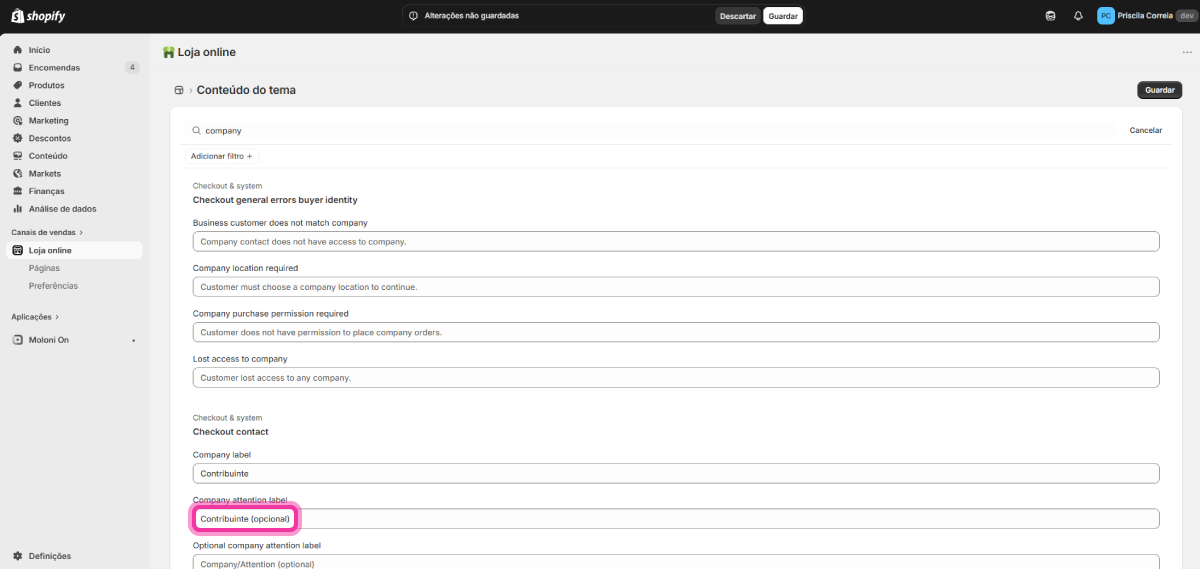
Task: Open Adicionar filtro menu
Action: (222, 156)
